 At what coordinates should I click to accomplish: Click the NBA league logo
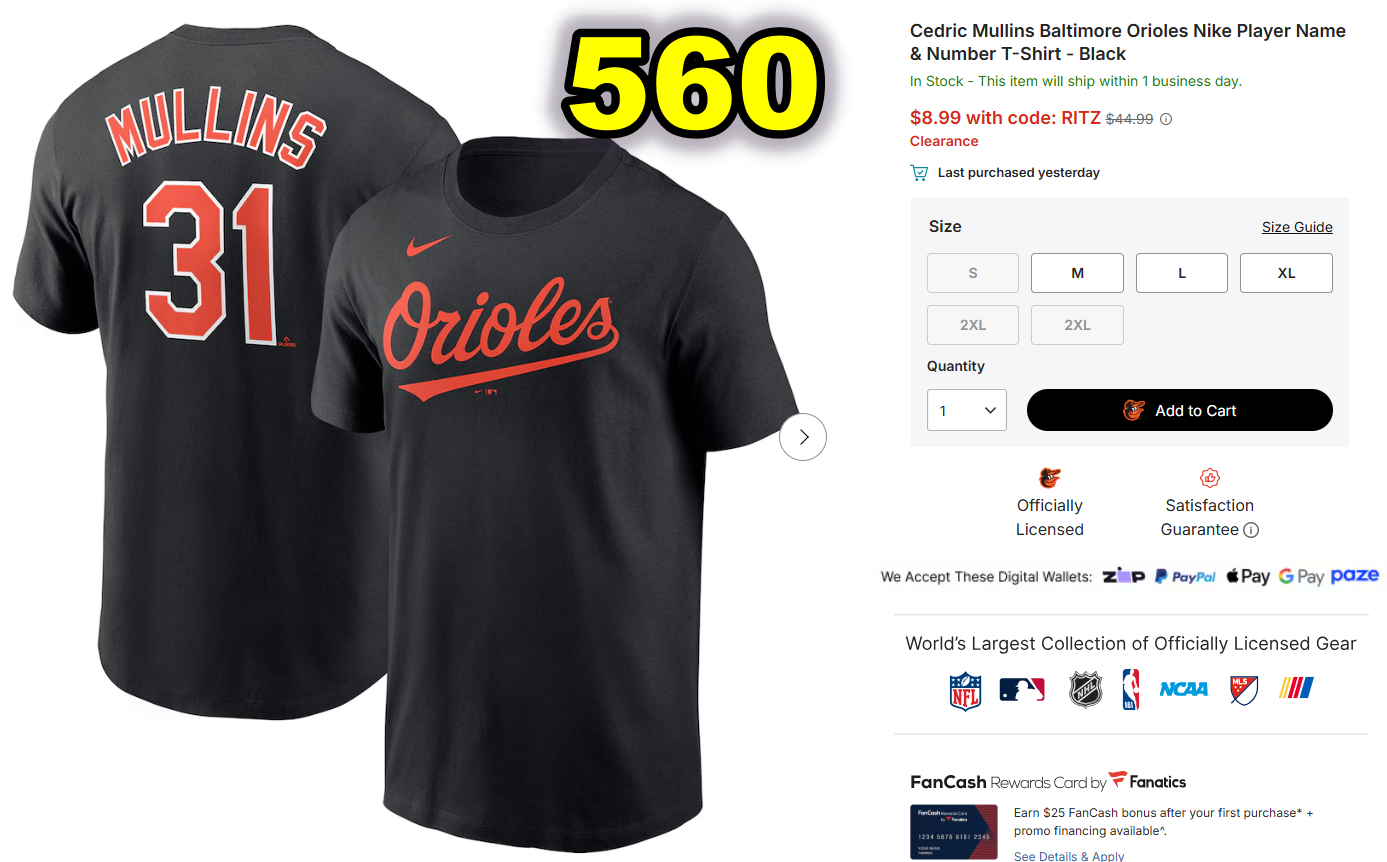pyautogui.click(x=1130, y=690)
